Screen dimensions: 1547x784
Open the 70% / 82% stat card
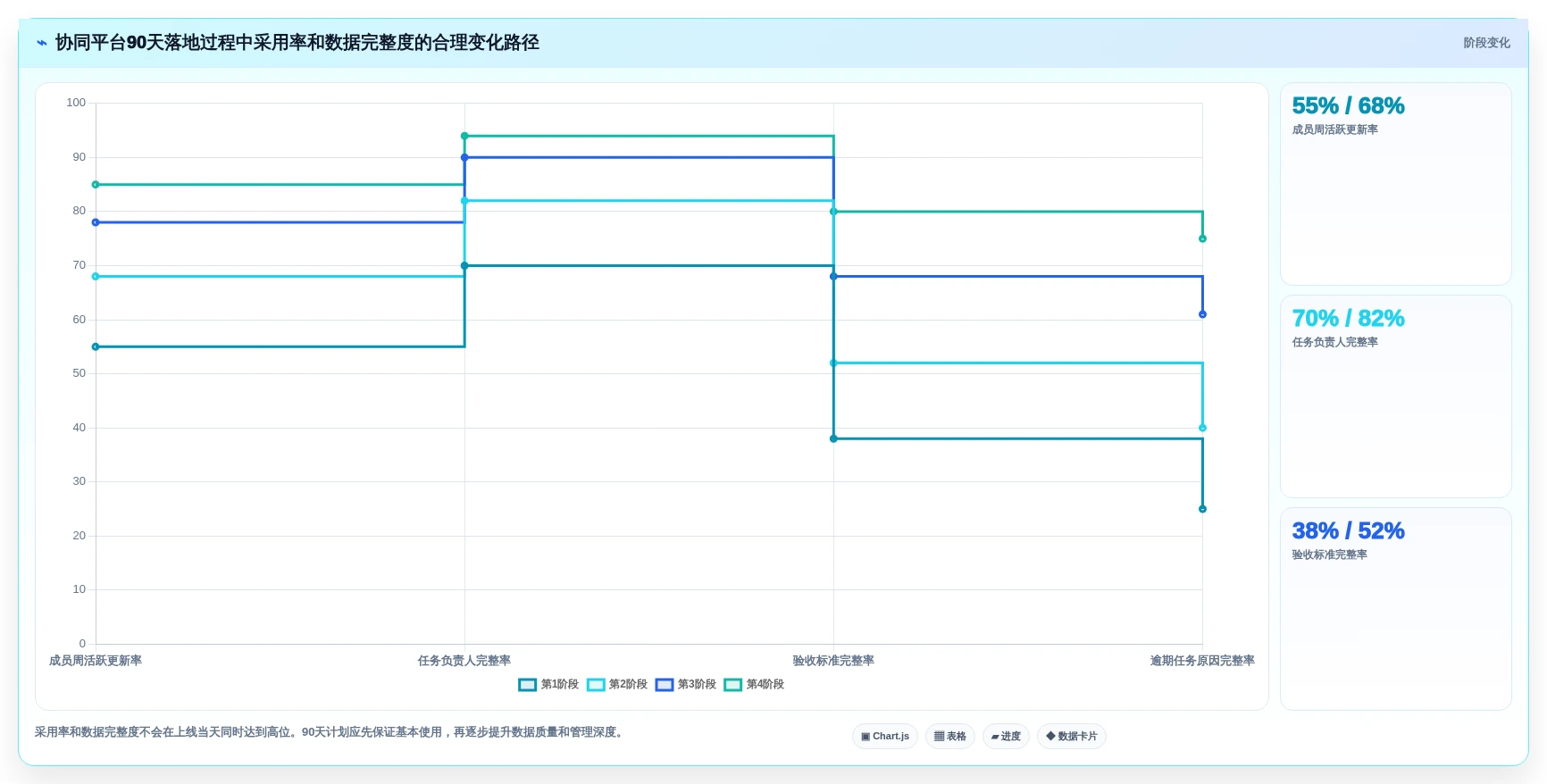(1395, 396)
